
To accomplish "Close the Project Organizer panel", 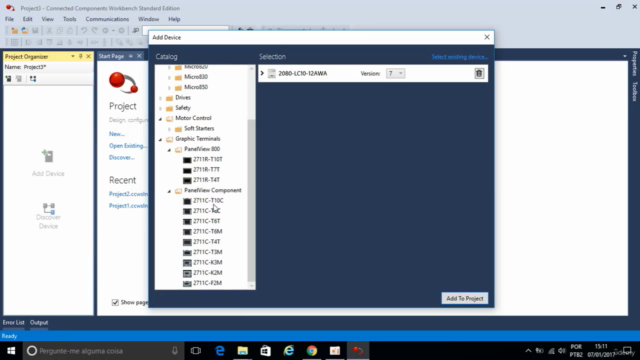I will 88,56.
